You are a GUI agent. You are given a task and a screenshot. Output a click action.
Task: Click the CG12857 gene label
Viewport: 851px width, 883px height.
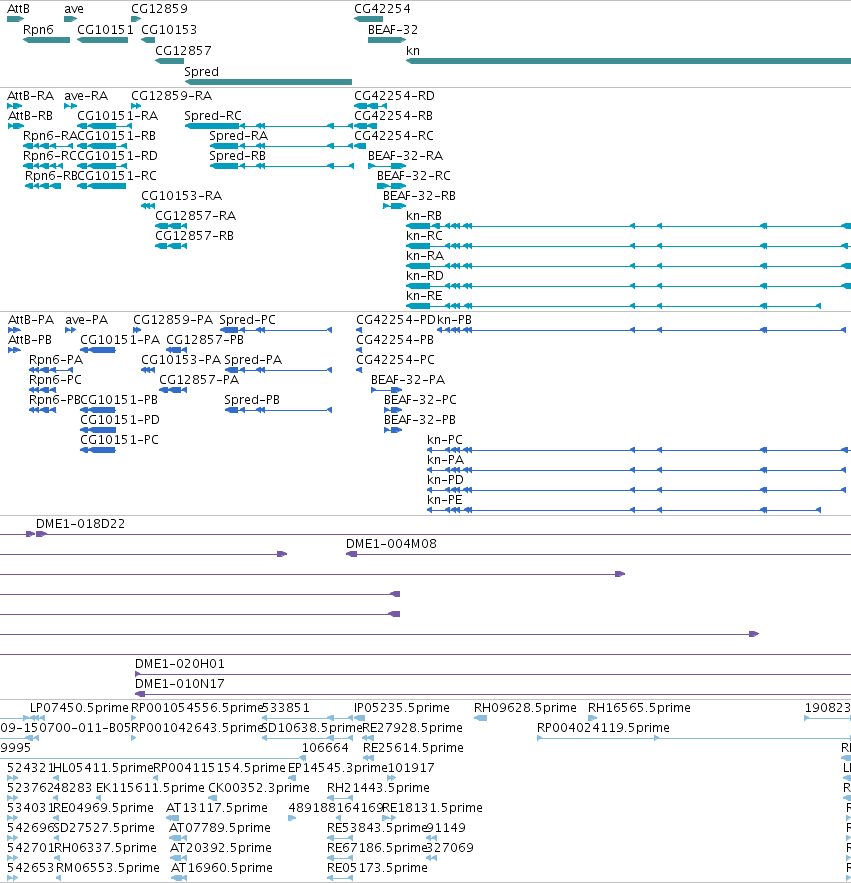coord(183,51)
